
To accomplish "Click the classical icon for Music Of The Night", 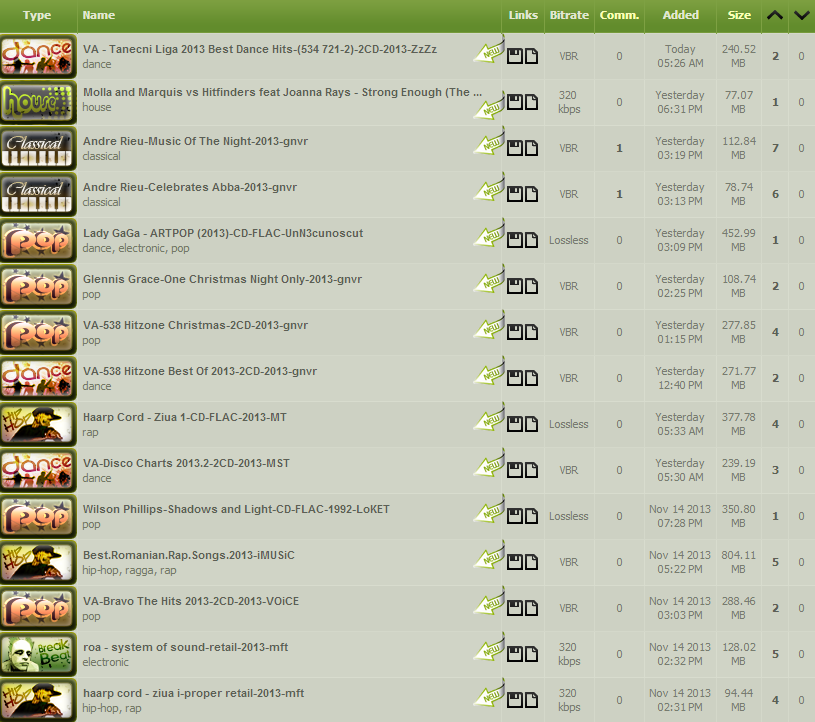I will pyautogui.click(x=37, y=148).
